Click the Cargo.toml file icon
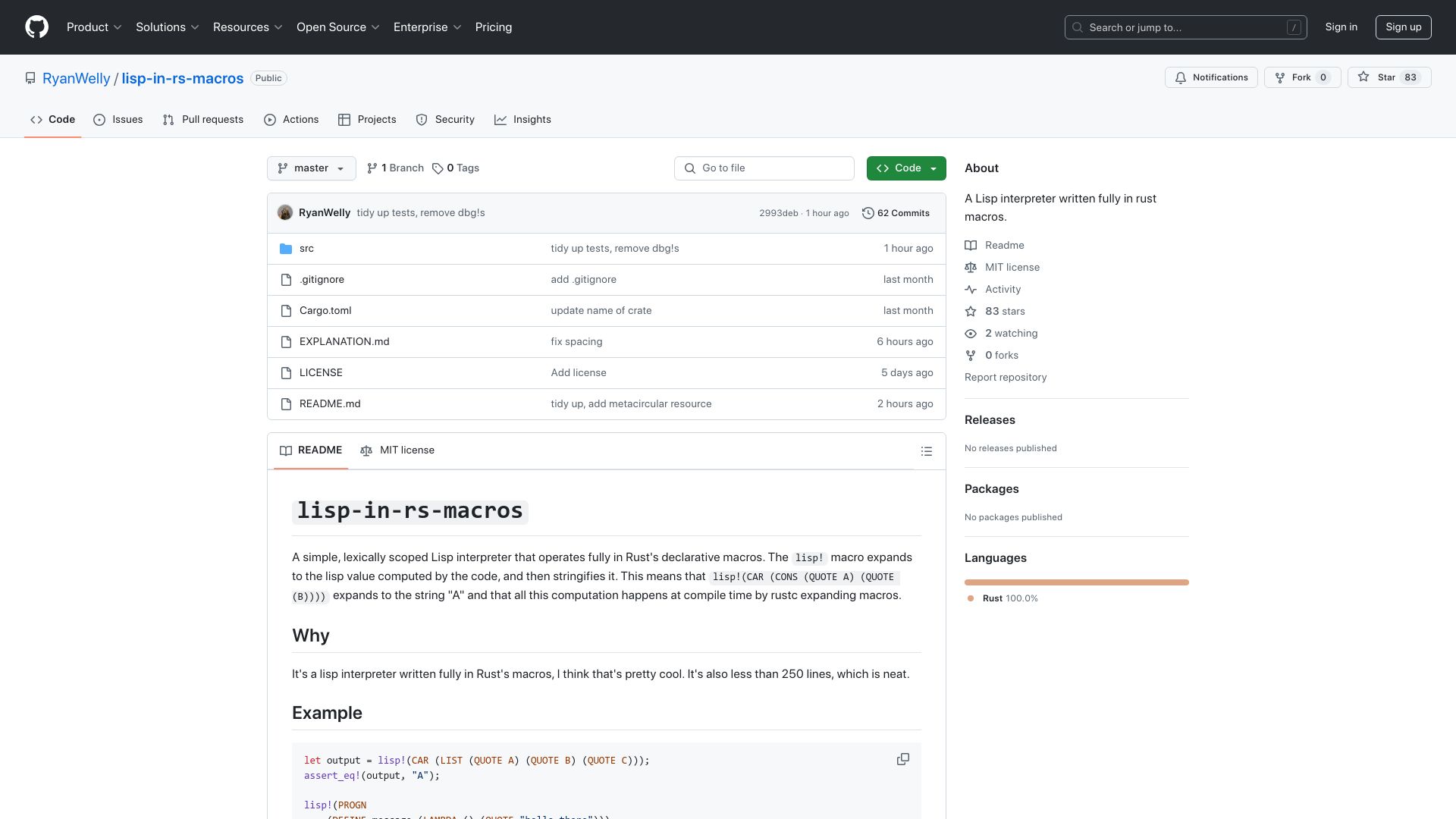Viewport: 1456px width, 819px height. tap(286, 311)
